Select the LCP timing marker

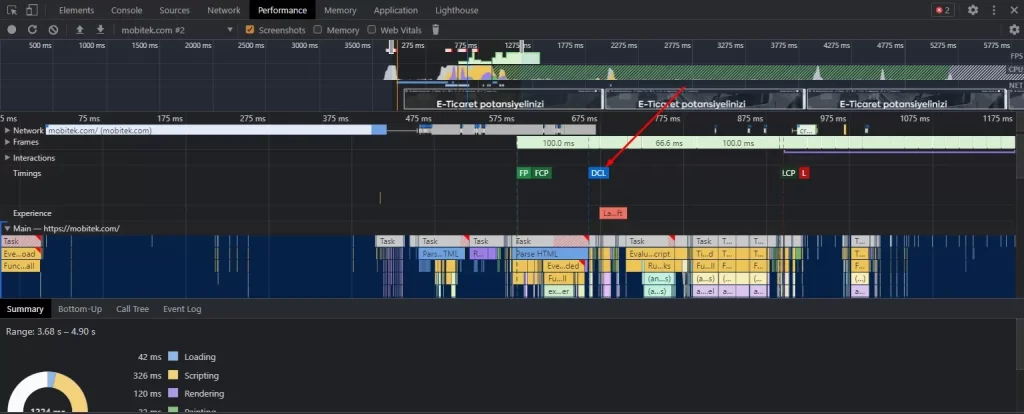pos(789,173)
